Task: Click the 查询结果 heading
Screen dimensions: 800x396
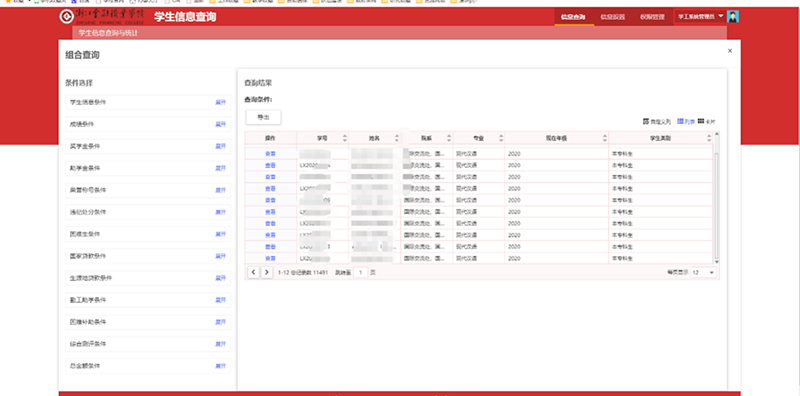Action: tap(258, 83)
